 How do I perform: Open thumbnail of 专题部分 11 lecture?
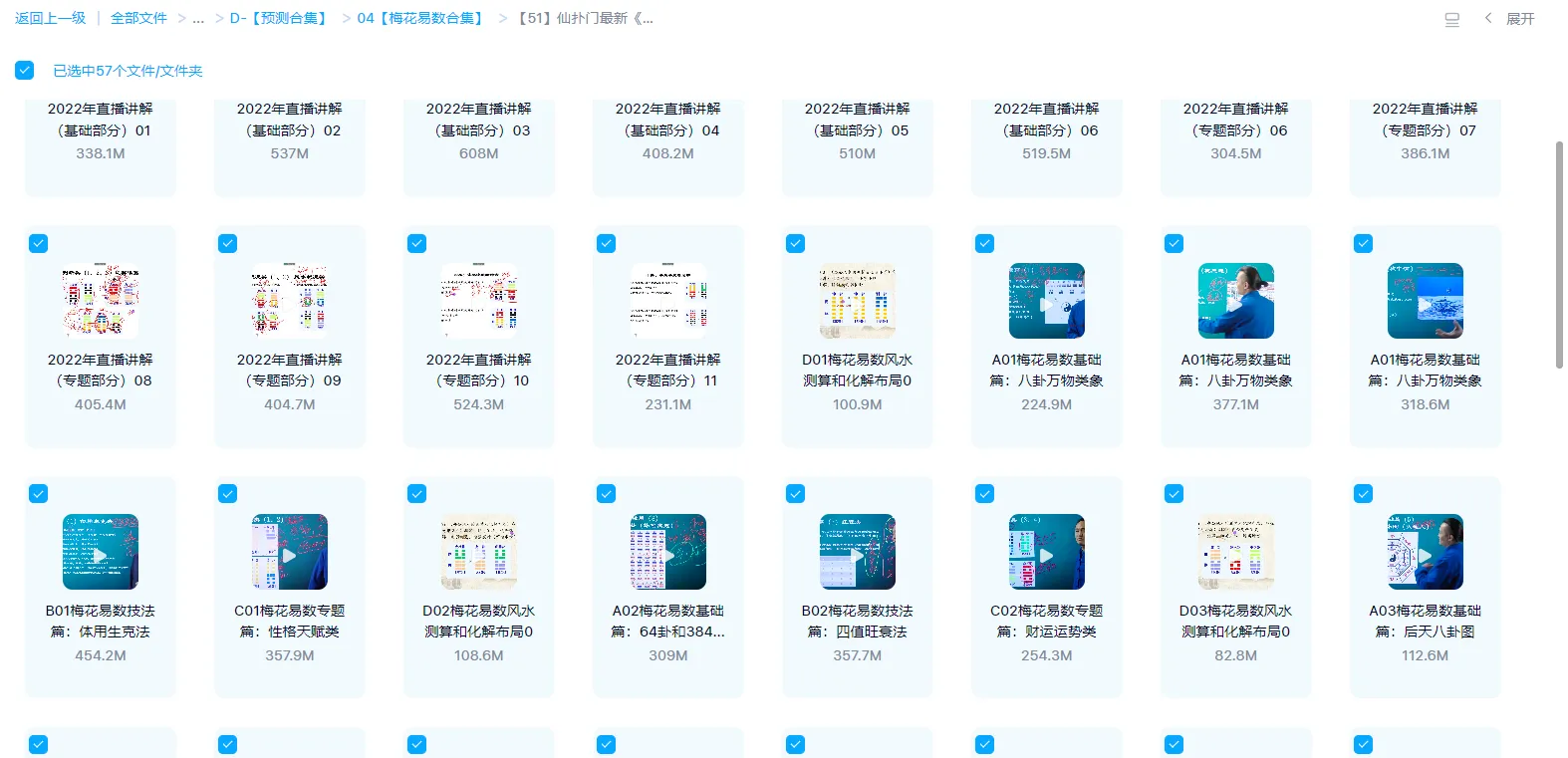point(668,301)
